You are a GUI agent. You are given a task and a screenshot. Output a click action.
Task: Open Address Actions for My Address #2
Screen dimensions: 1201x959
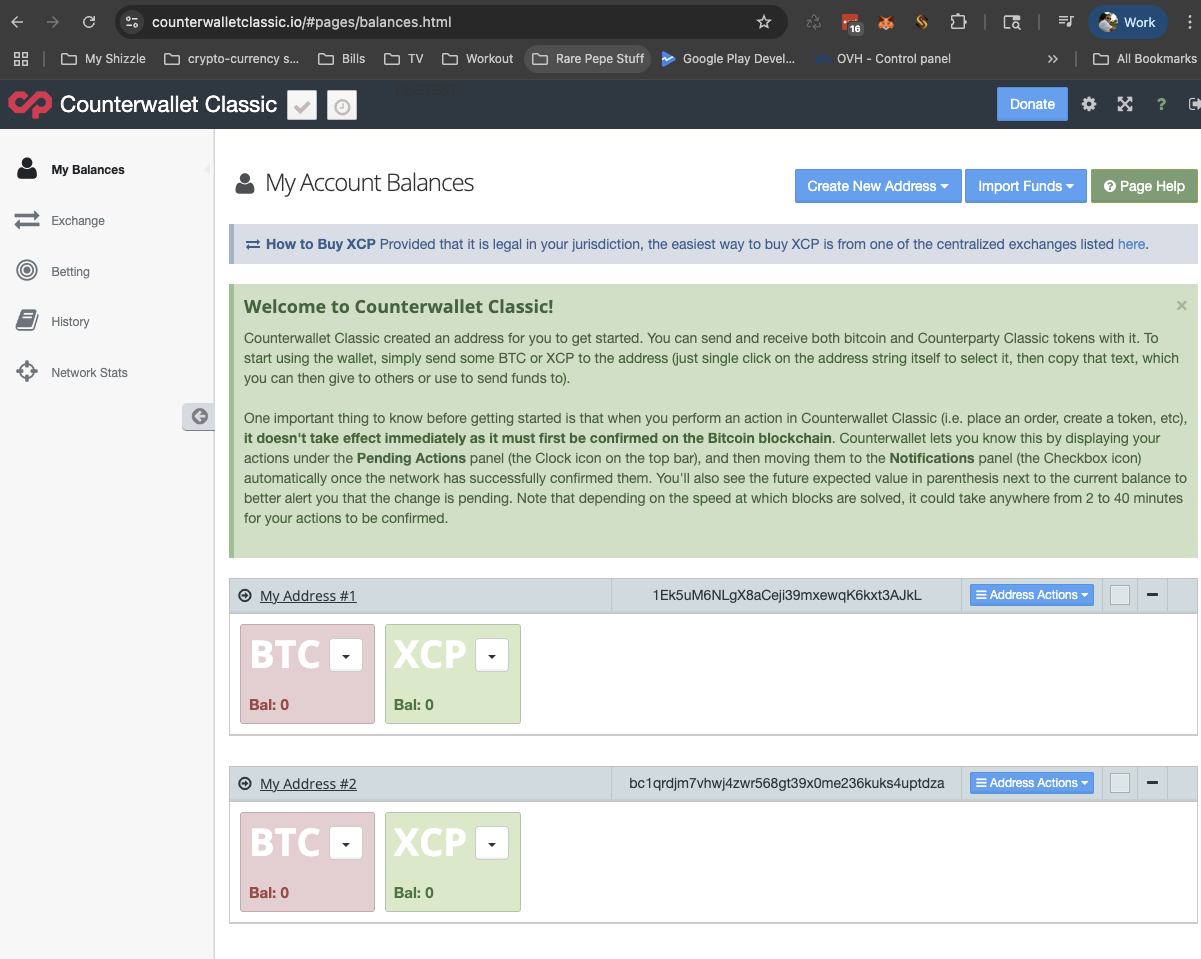point(1032,783)
